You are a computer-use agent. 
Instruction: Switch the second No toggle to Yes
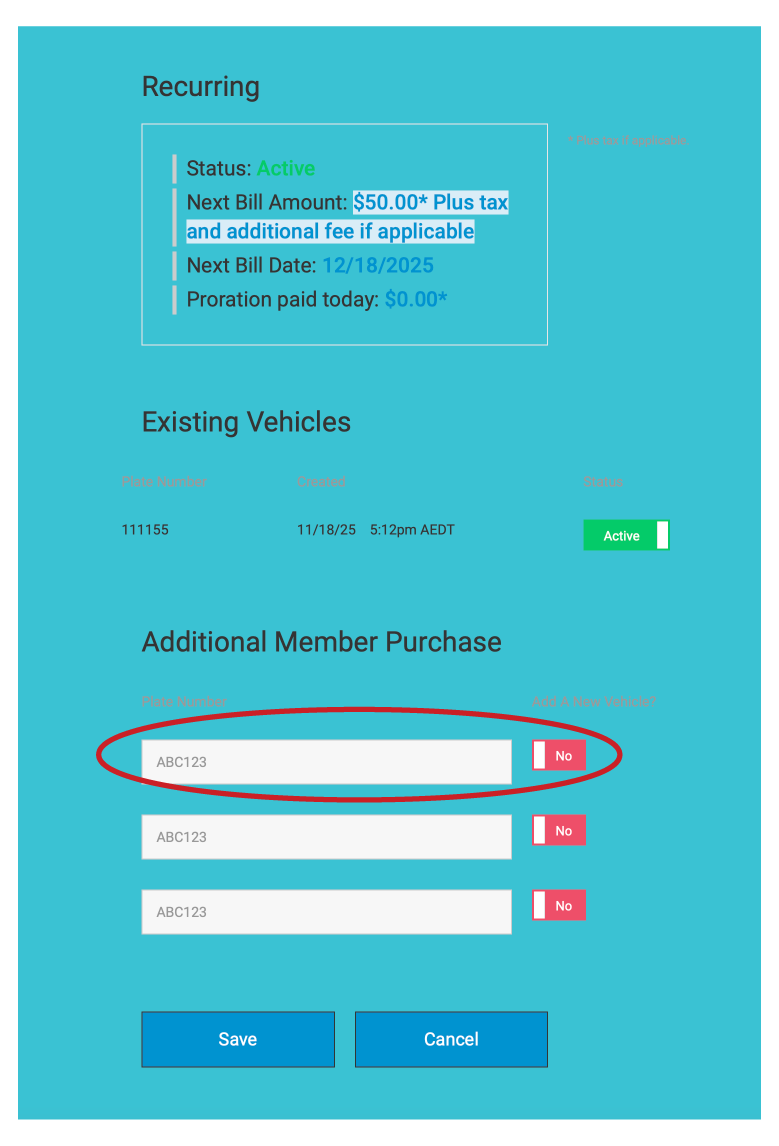coord(558,831)
